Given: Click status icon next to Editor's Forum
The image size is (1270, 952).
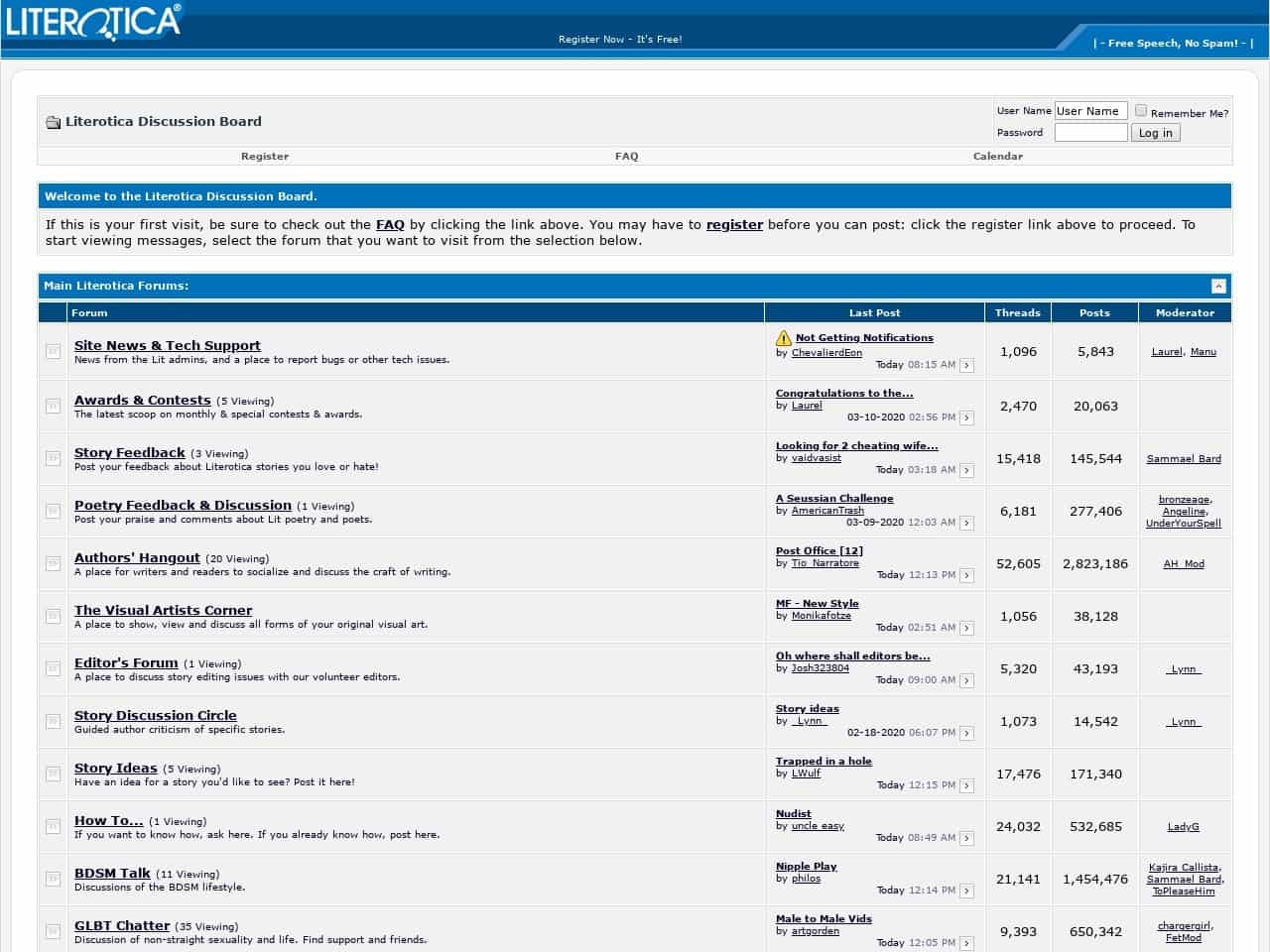Looking at the screenshot, I should coord(53,669).
